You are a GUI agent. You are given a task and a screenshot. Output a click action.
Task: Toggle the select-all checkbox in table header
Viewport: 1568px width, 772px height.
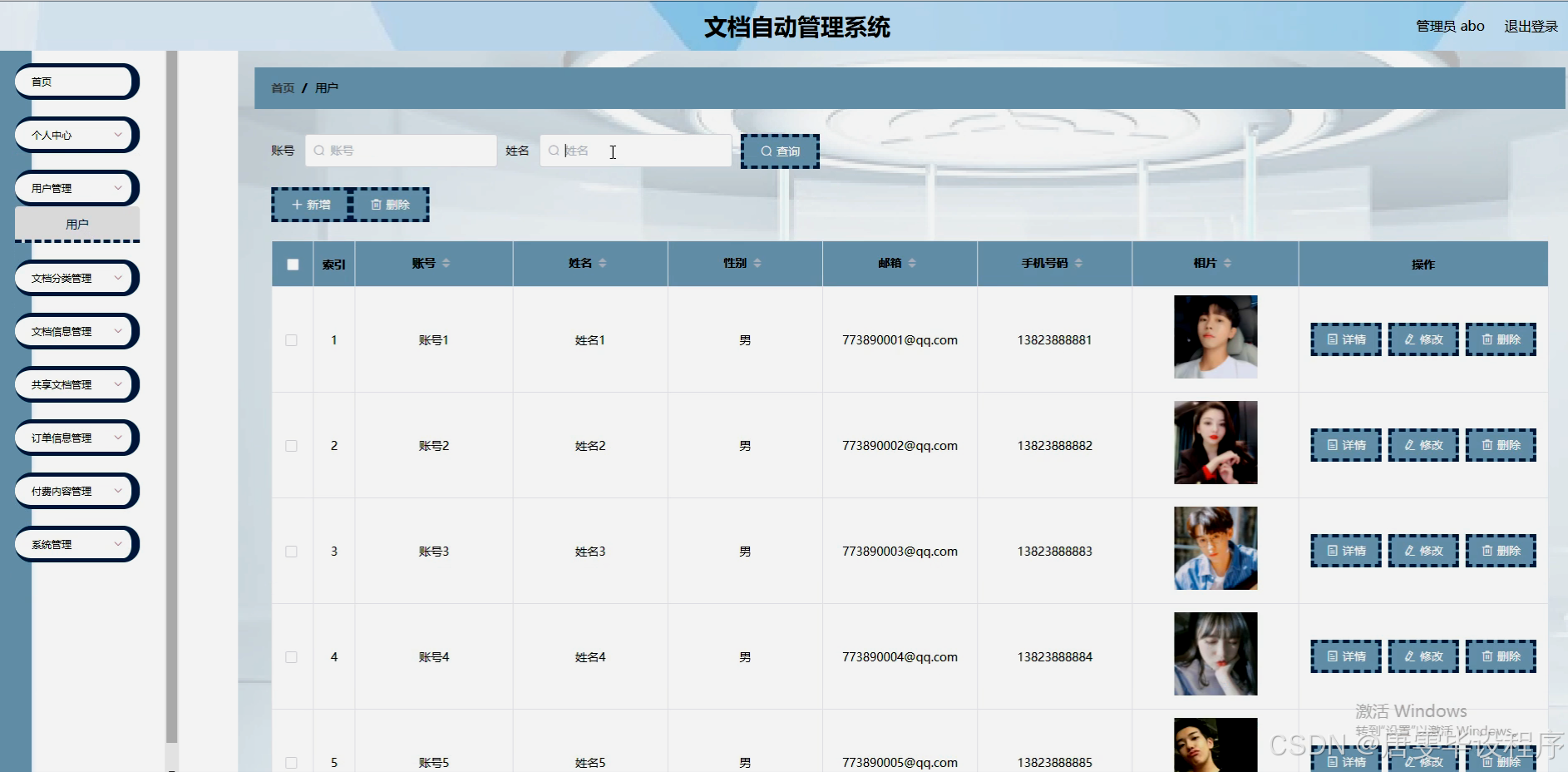tap(293, 265)
